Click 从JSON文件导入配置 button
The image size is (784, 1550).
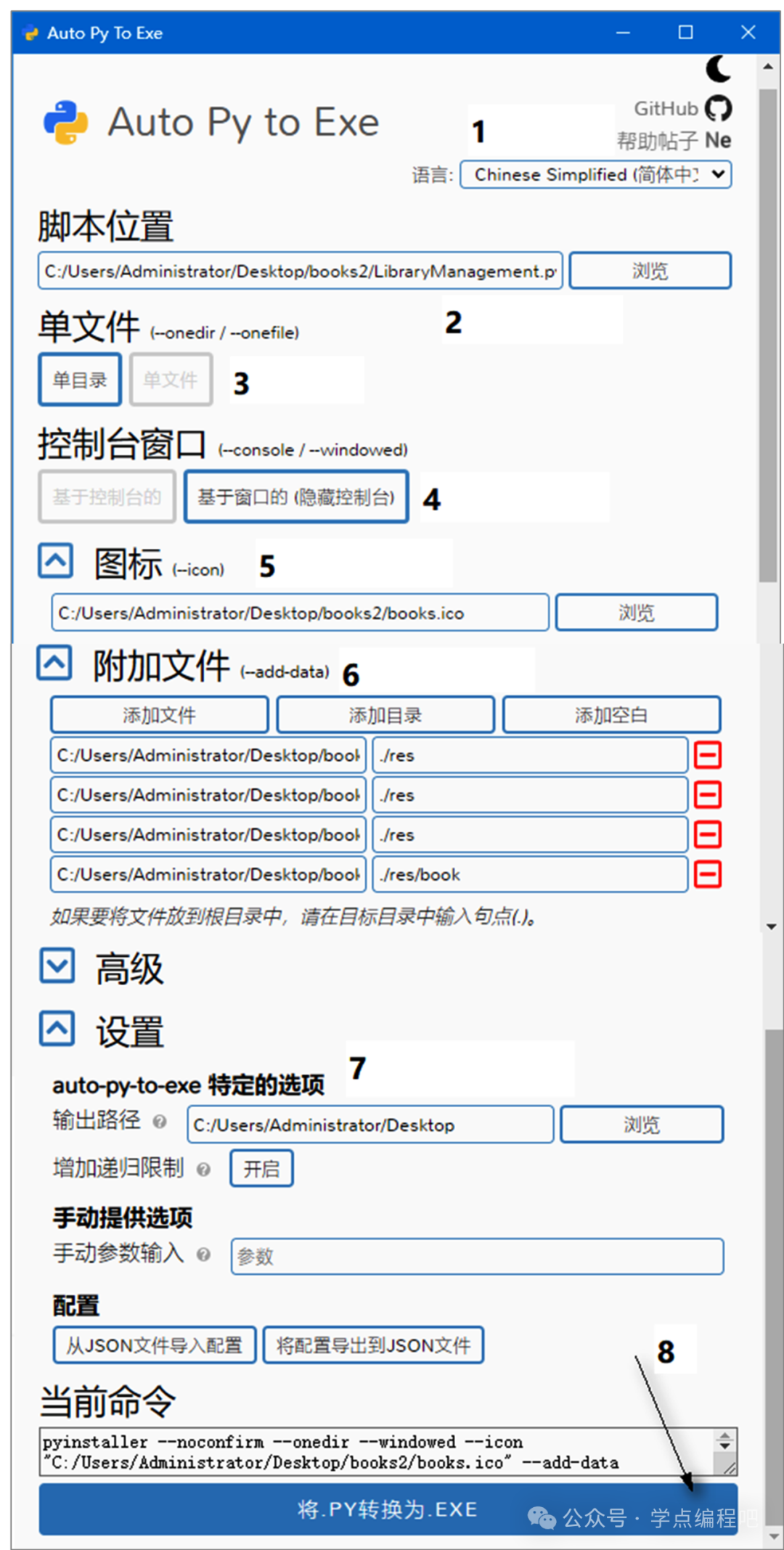pyautogui.click(x=155, y=1345)
